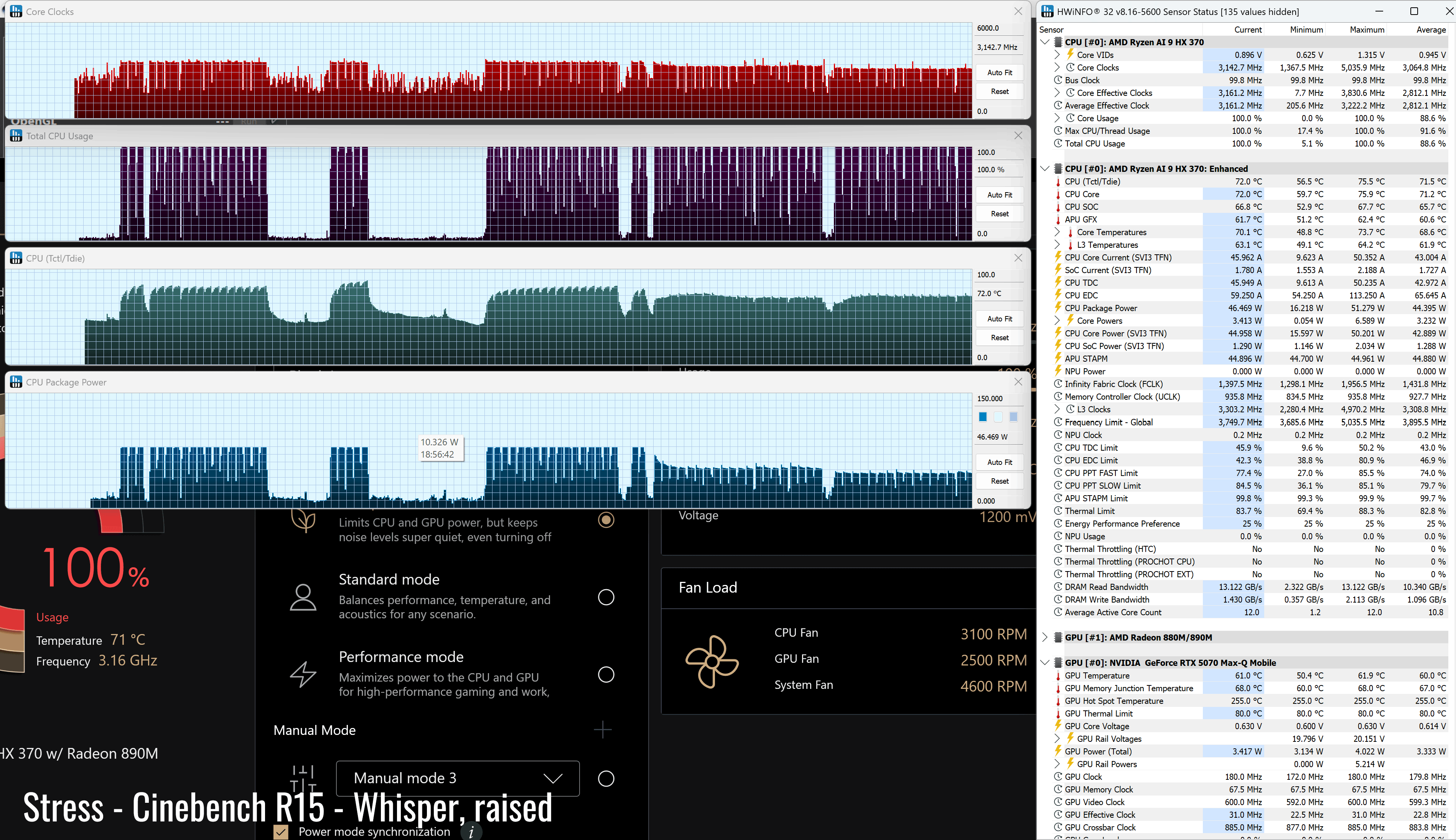Image resolution: width=1456 pixels, height=840 pixels.
Task: Click the 150.000 maximum value field in CPU Package Power graph
Action: [x=999, y=399]
